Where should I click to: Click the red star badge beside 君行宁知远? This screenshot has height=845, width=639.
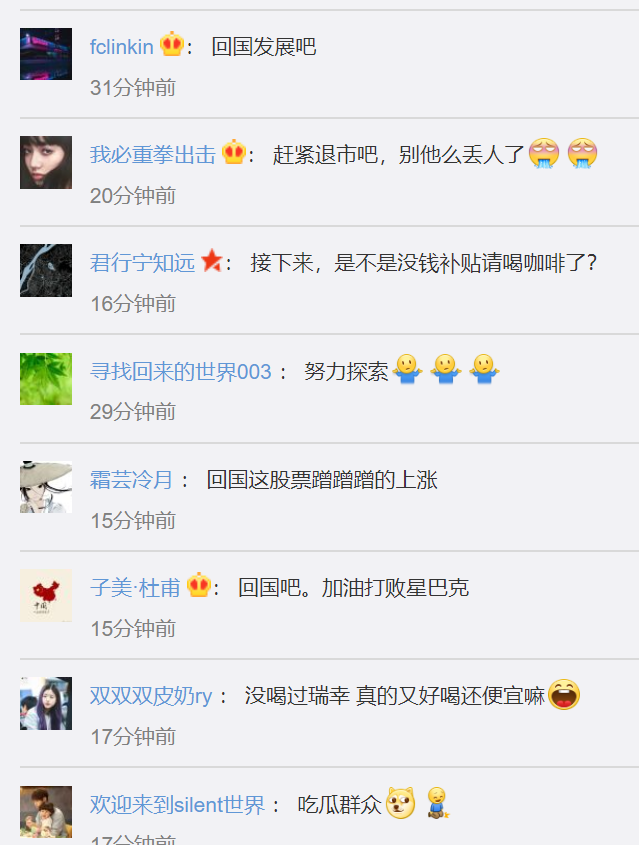[x=211, y=261]
